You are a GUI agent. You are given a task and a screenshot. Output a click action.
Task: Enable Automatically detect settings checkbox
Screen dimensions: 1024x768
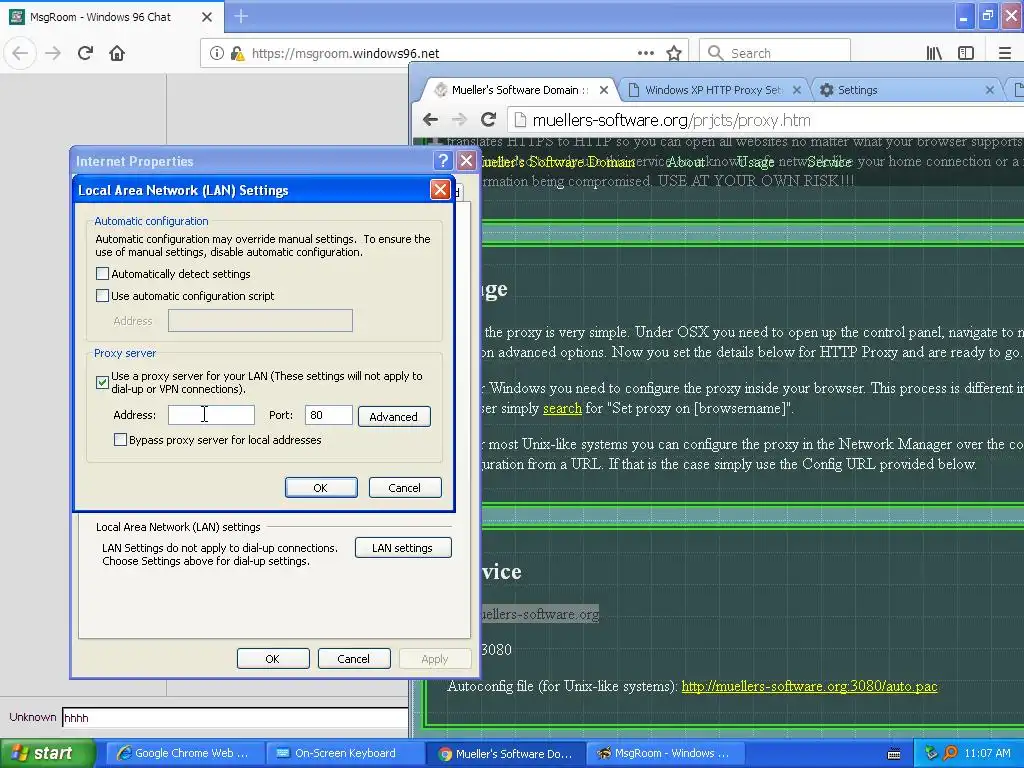point(103,274)
